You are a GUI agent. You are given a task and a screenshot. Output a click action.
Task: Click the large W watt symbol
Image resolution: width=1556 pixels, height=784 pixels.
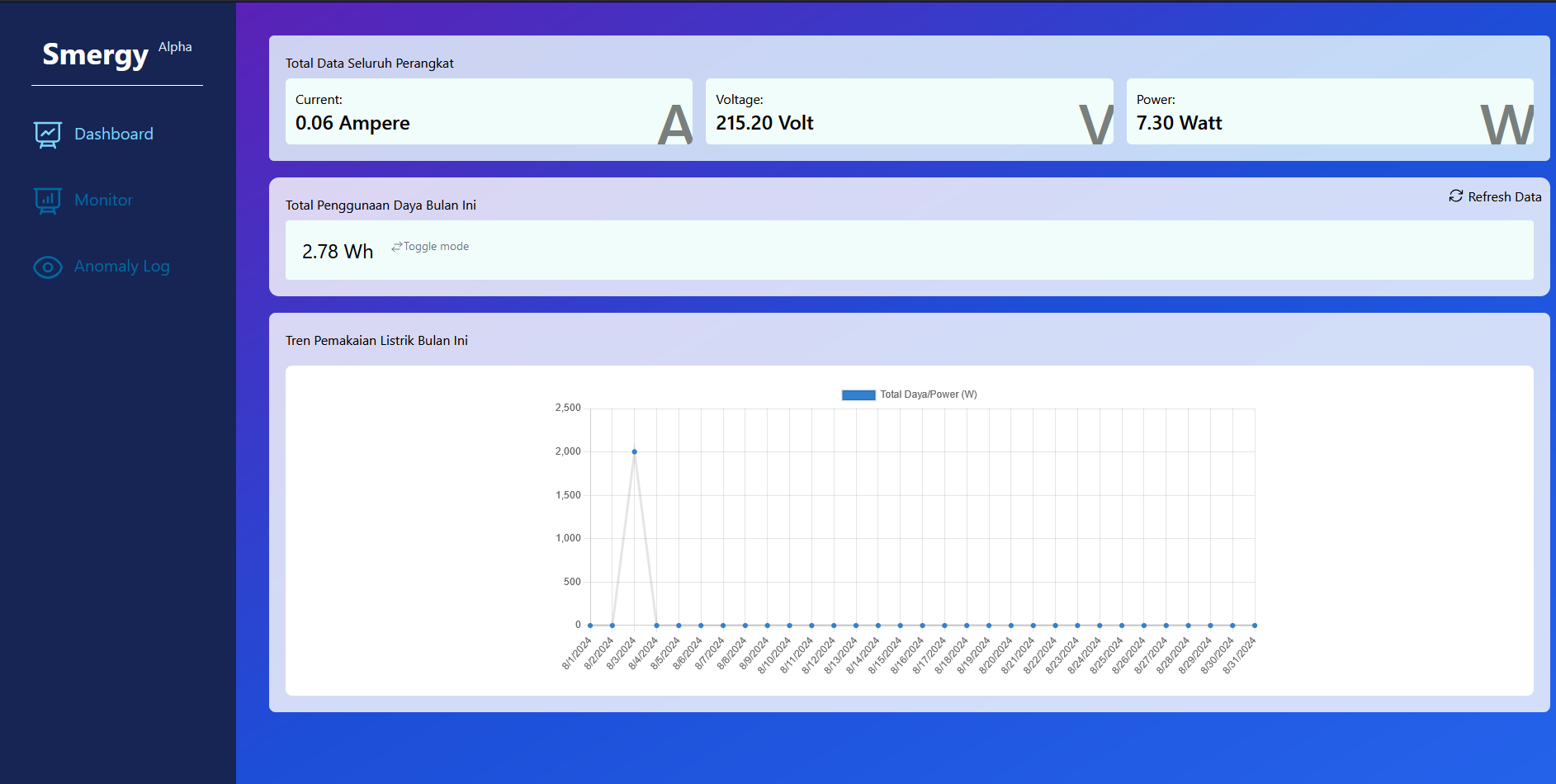tap(1506, 125)
